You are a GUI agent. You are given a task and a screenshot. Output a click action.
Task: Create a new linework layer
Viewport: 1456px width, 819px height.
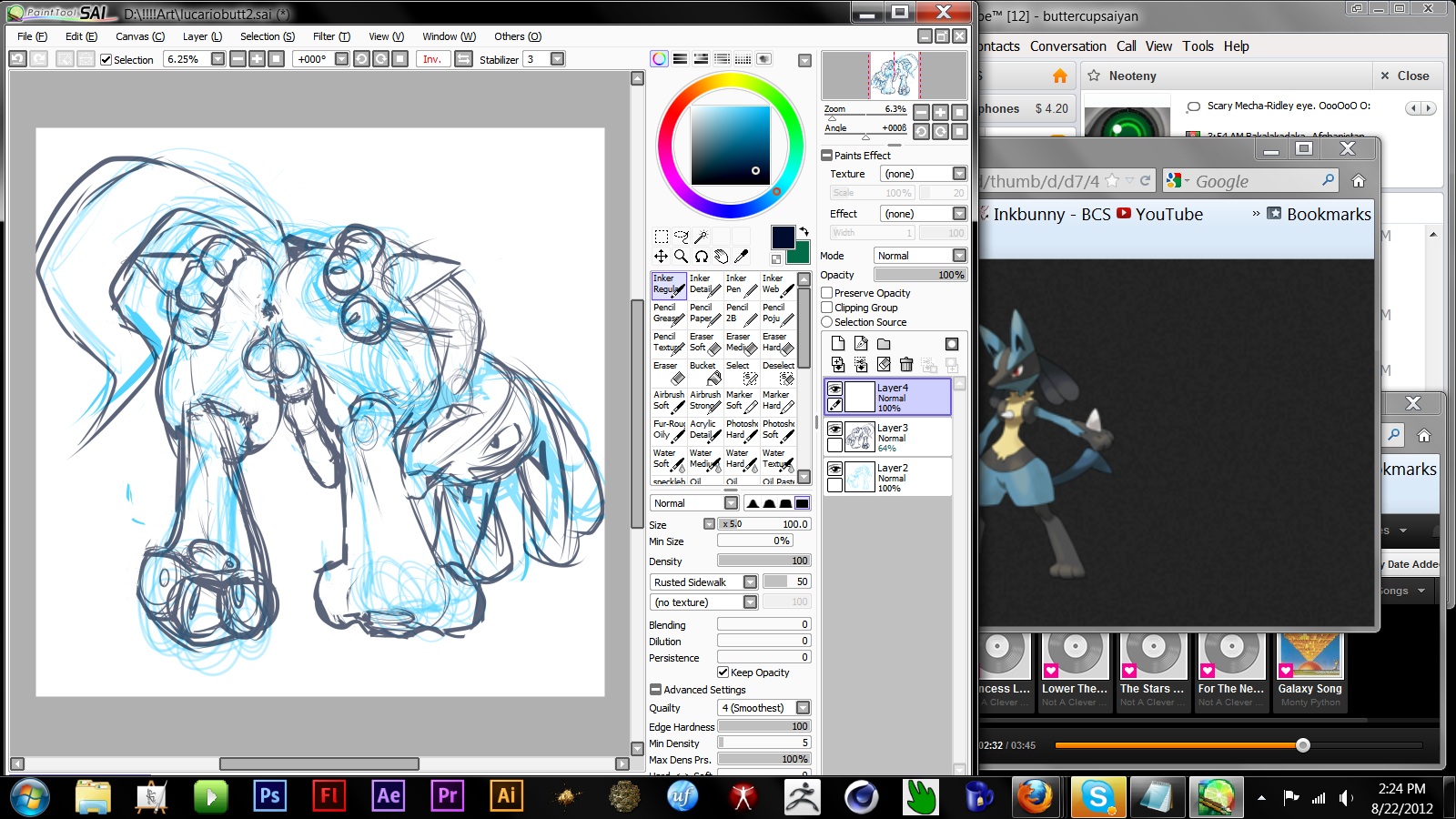[861, 344]
